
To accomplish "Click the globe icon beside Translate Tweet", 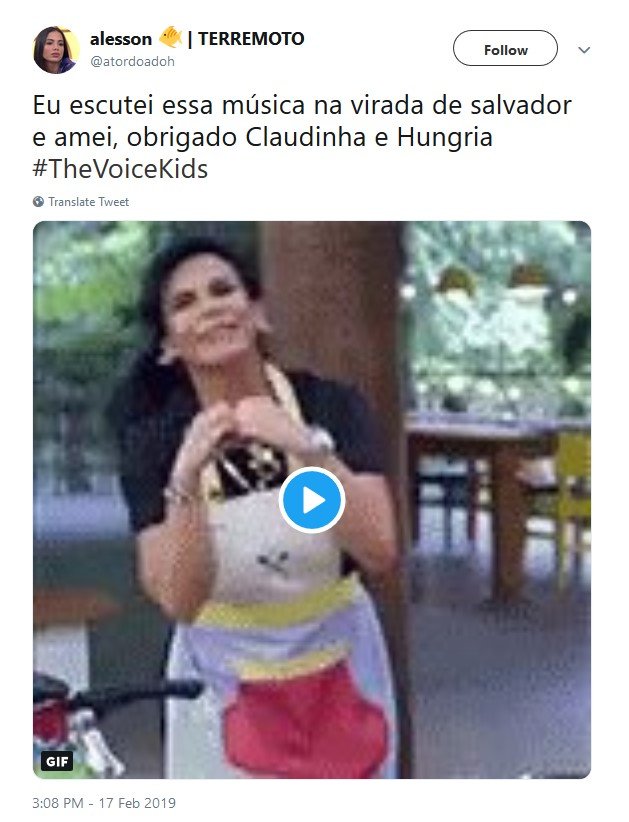I will (x=38, y=202).
